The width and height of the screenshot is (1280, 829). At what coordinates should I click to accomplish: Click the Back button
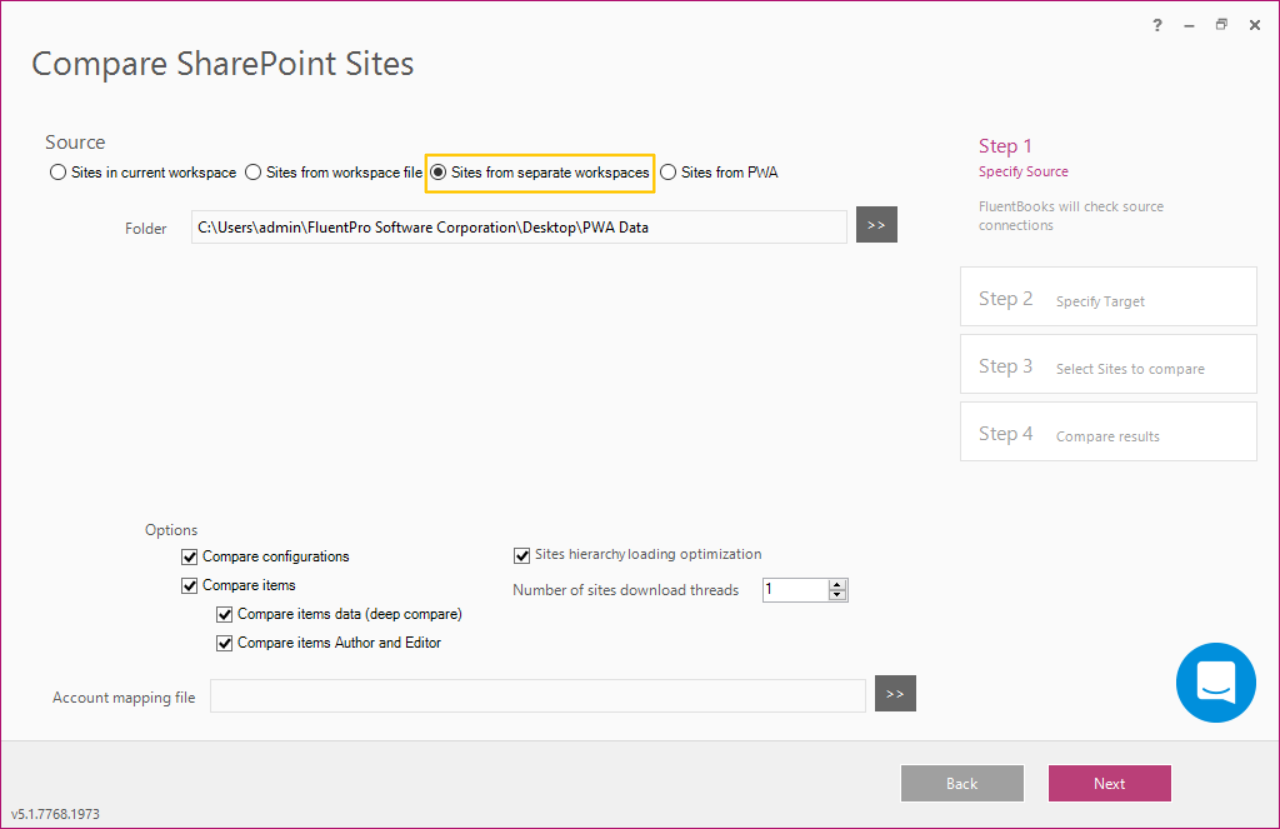point(962,783)
